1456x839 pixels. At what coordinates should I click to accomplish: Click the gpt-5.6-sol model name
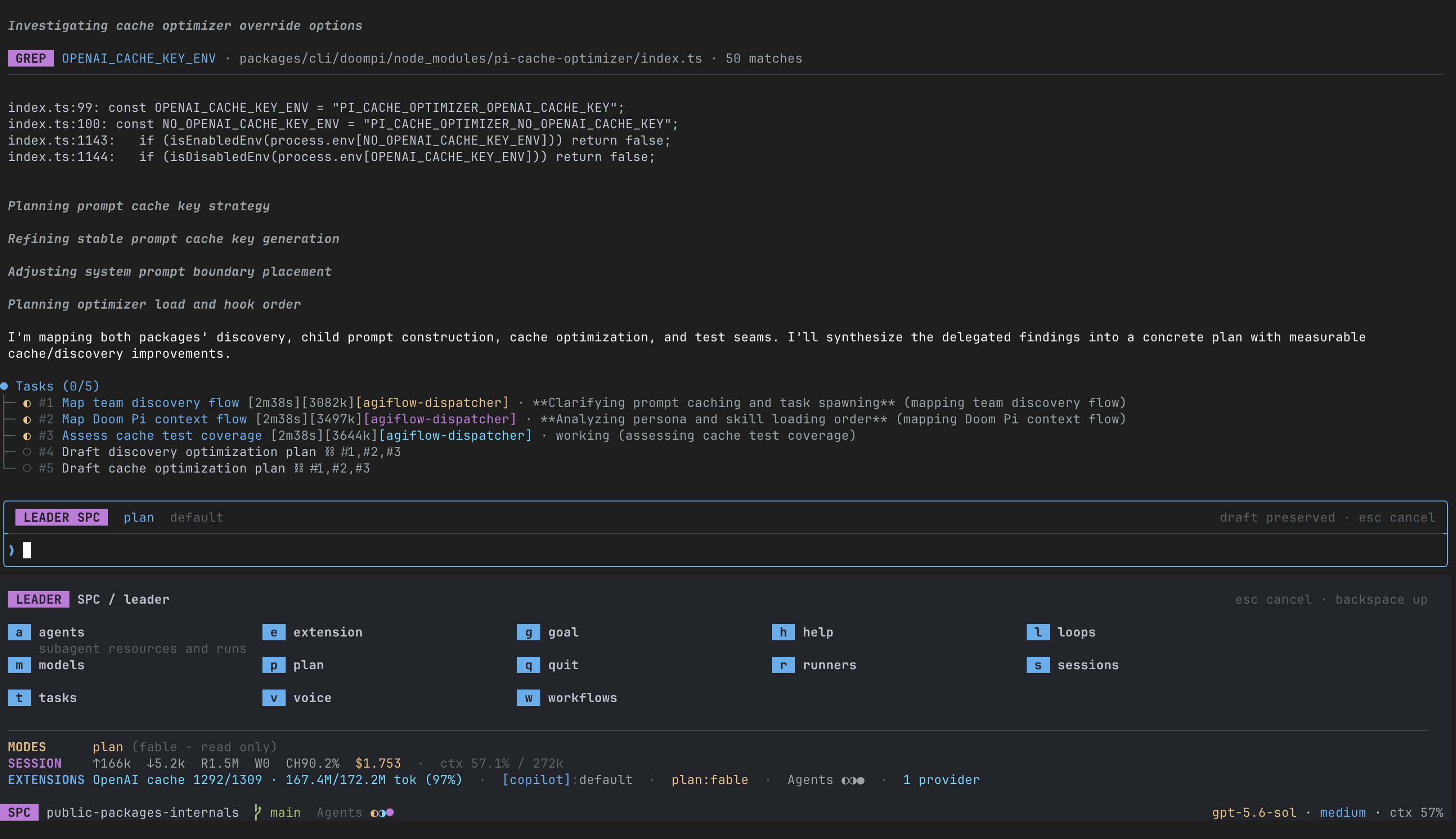click(x=1254, y=812)
